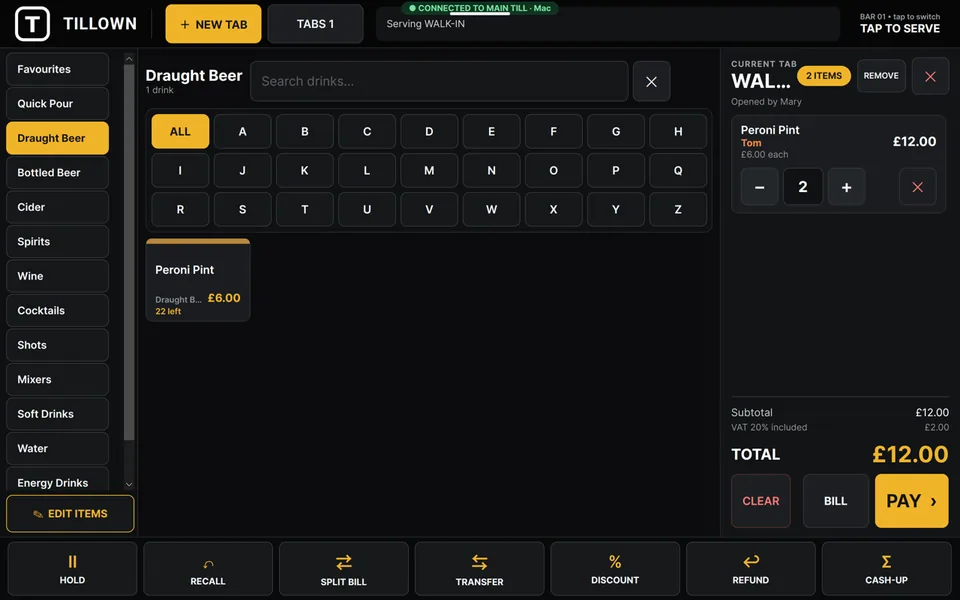Select Shots category
The width and height of the screenshot is (960, 600).
(x=58, y=345)
